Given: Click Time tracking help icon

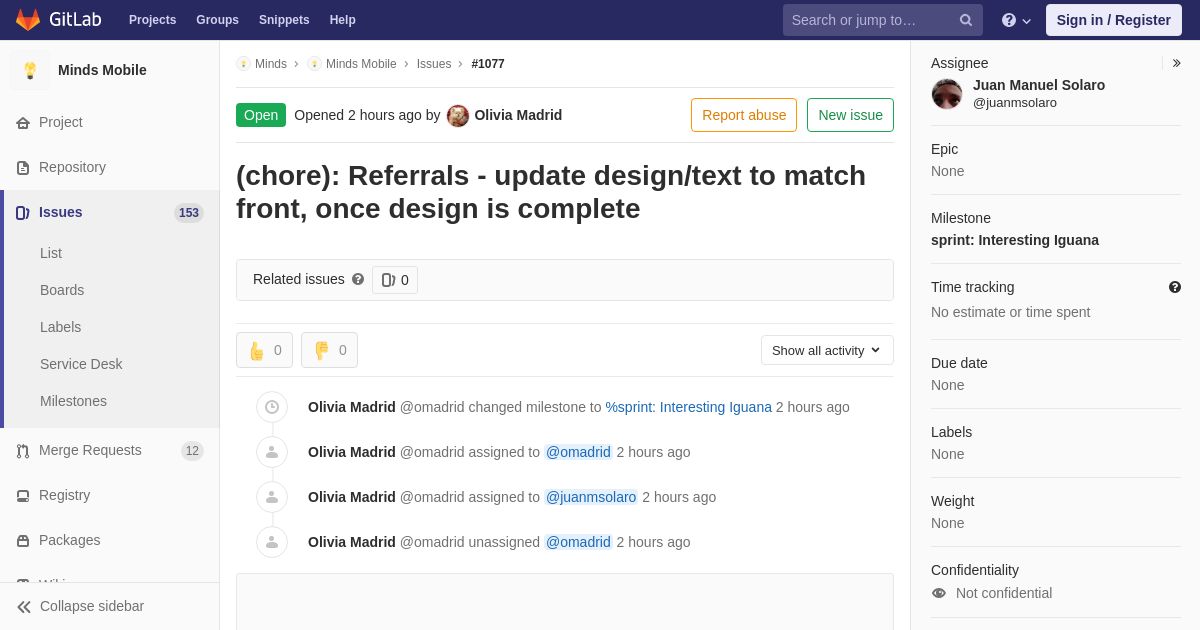Looking at the screenshot, I should click(1175, 287).
